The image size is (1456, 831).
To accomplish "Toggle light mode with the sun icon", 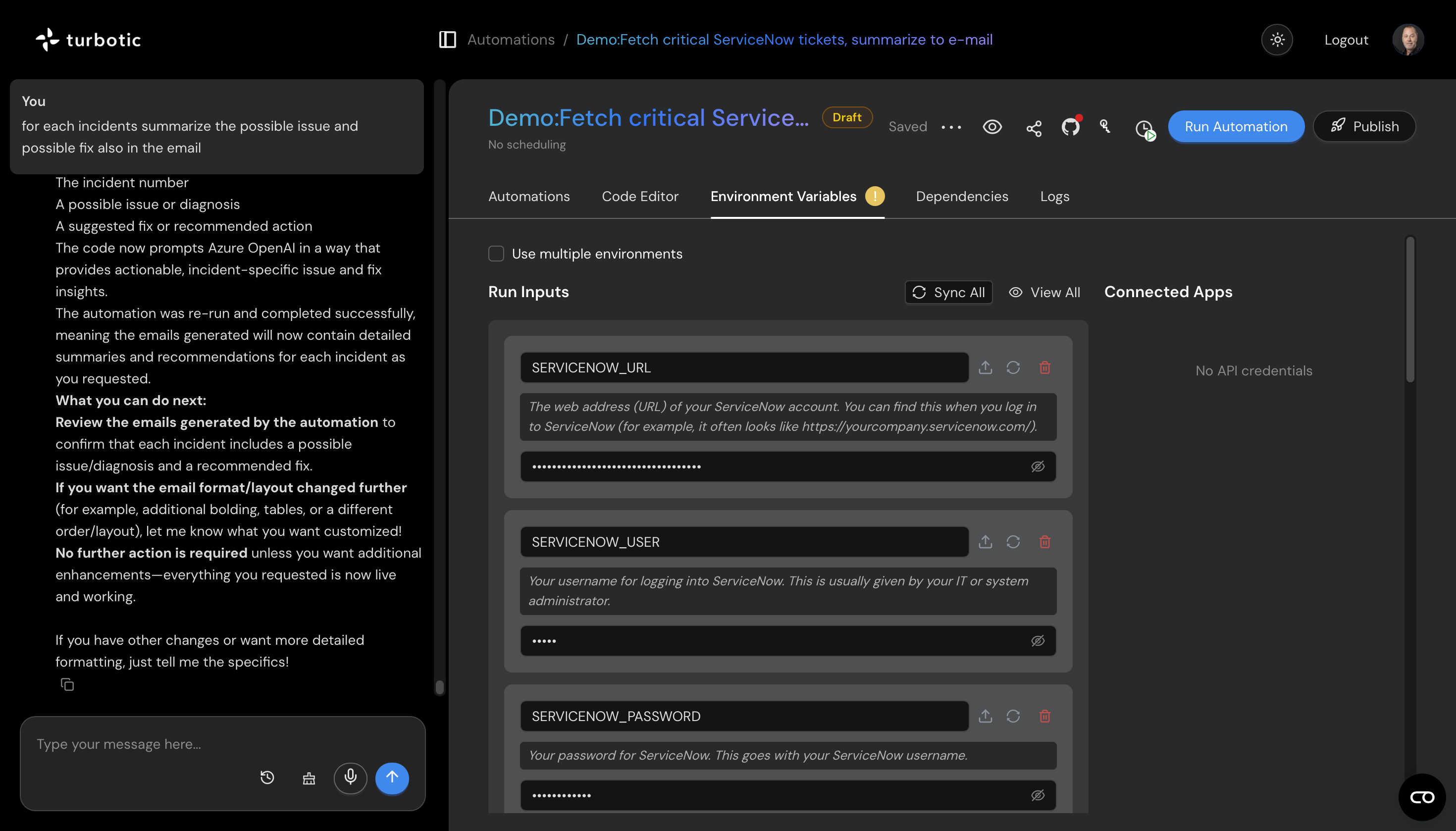I will [x=1277, y=40].
